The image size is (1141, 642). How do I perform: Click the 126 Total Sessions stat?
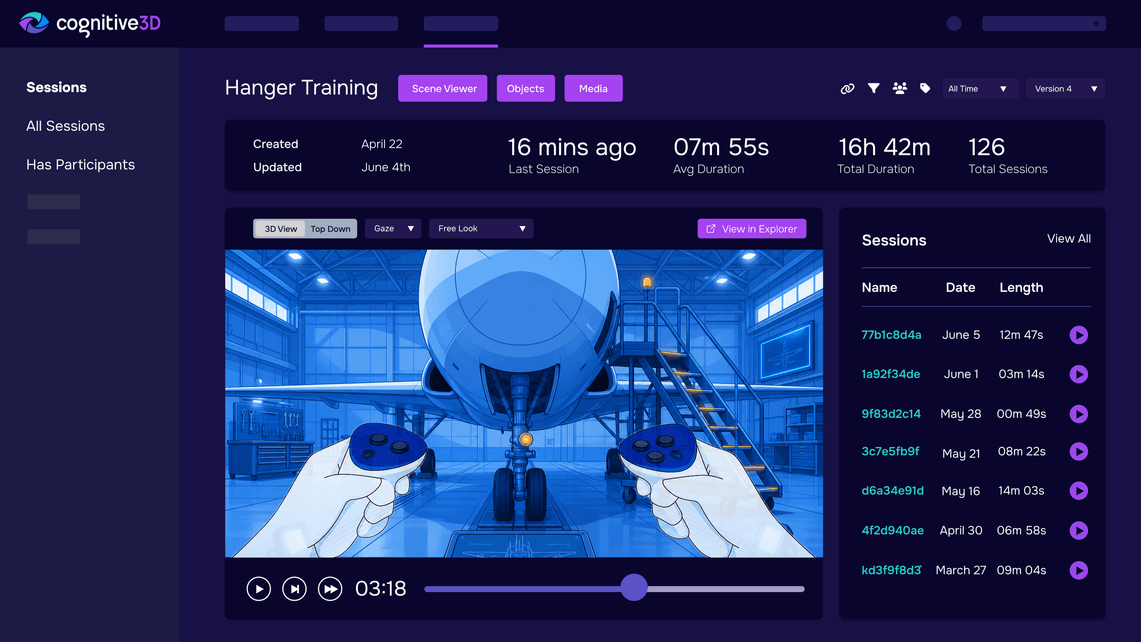pos(1008,156)
